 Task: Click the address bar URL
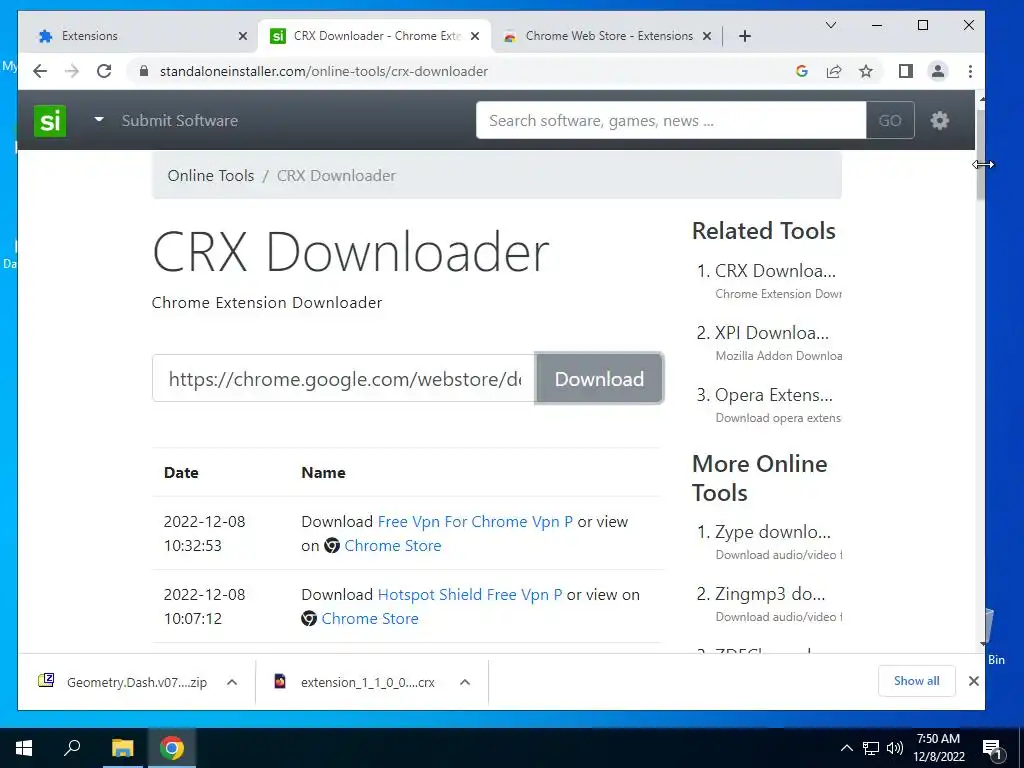click(x=323, y=71)
